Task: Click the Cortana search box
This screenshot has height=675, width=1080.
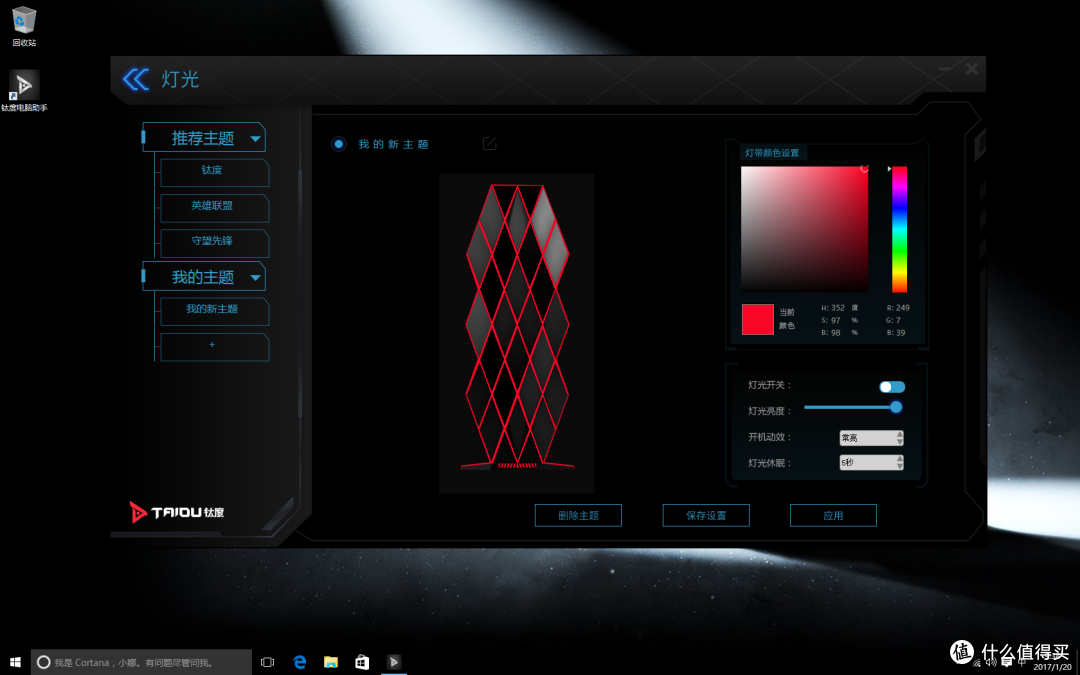Action: [x=141, y=662]
